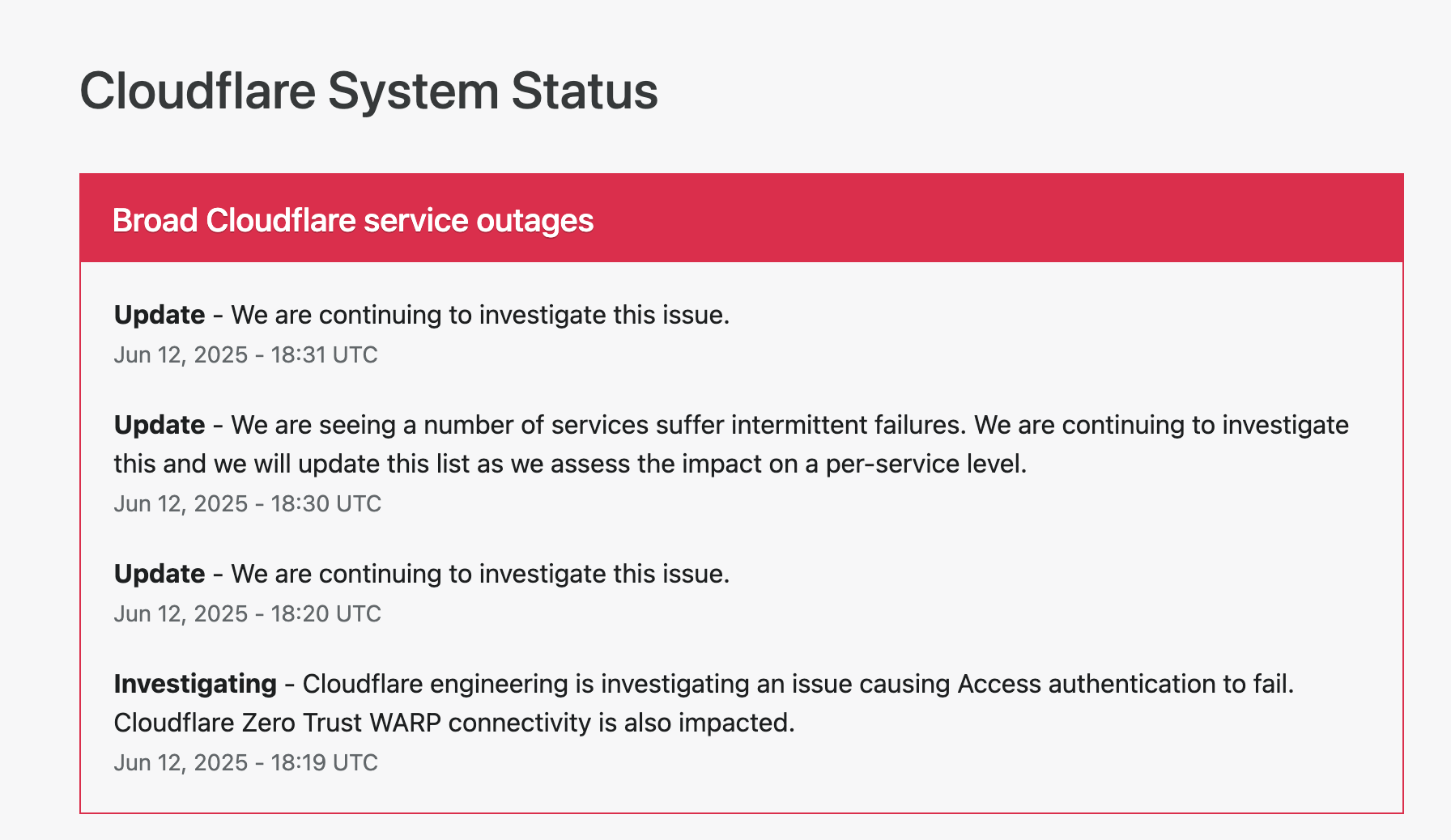
Task: Click the bold Update label for 18:31 entry
Action: (160, 315)
